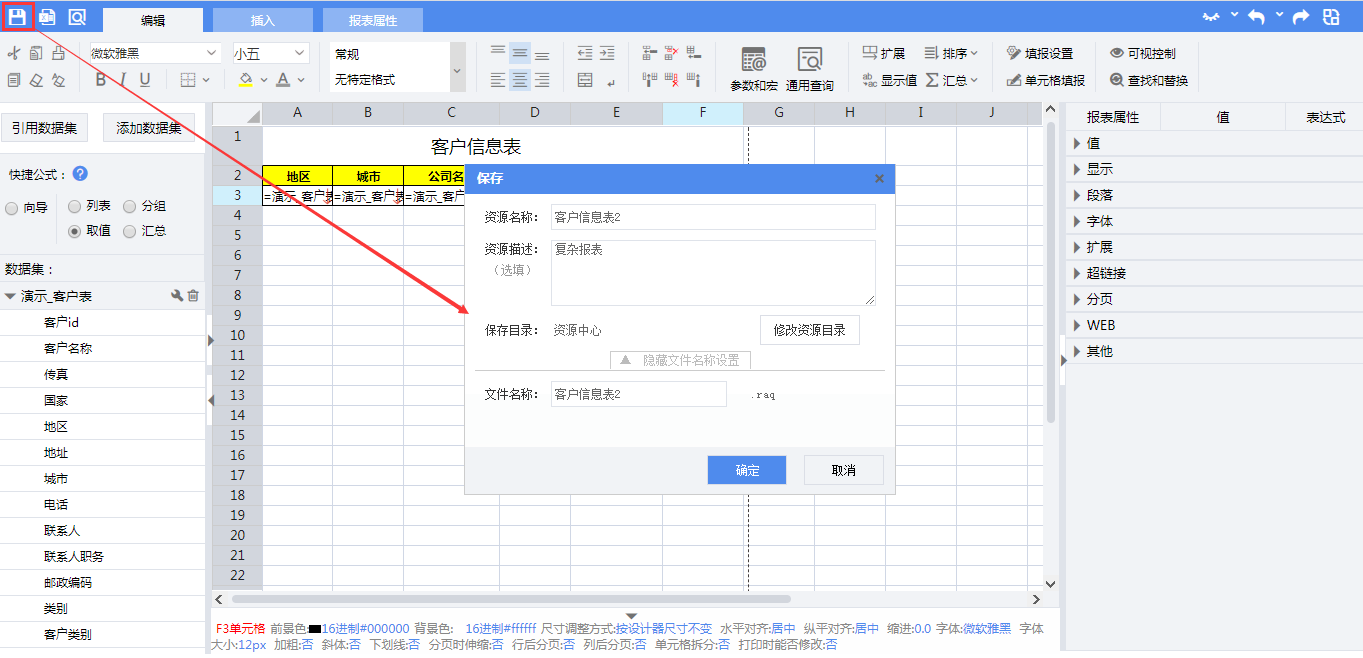This screenshot has height=658, width=1363.
Task: Click the undo arrow icon
Action: [x=1256, y=17]
